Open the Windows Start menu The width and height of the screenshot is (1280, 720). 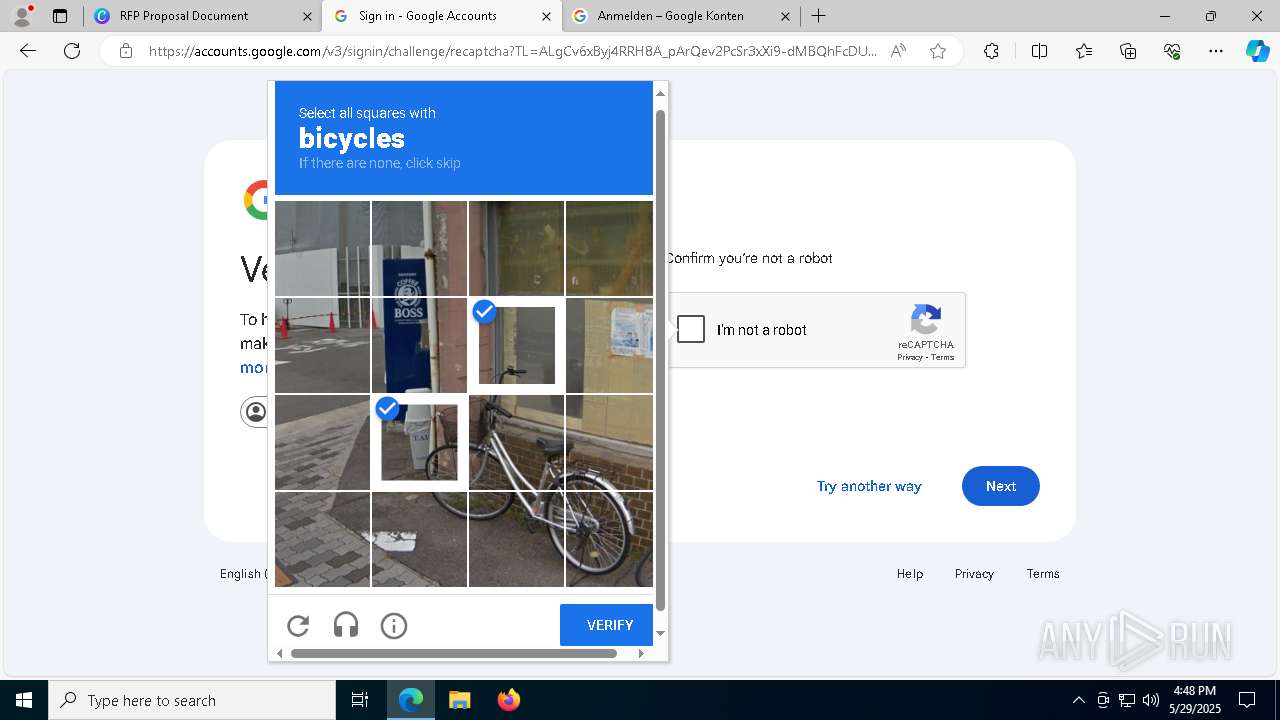pos(24,700)
